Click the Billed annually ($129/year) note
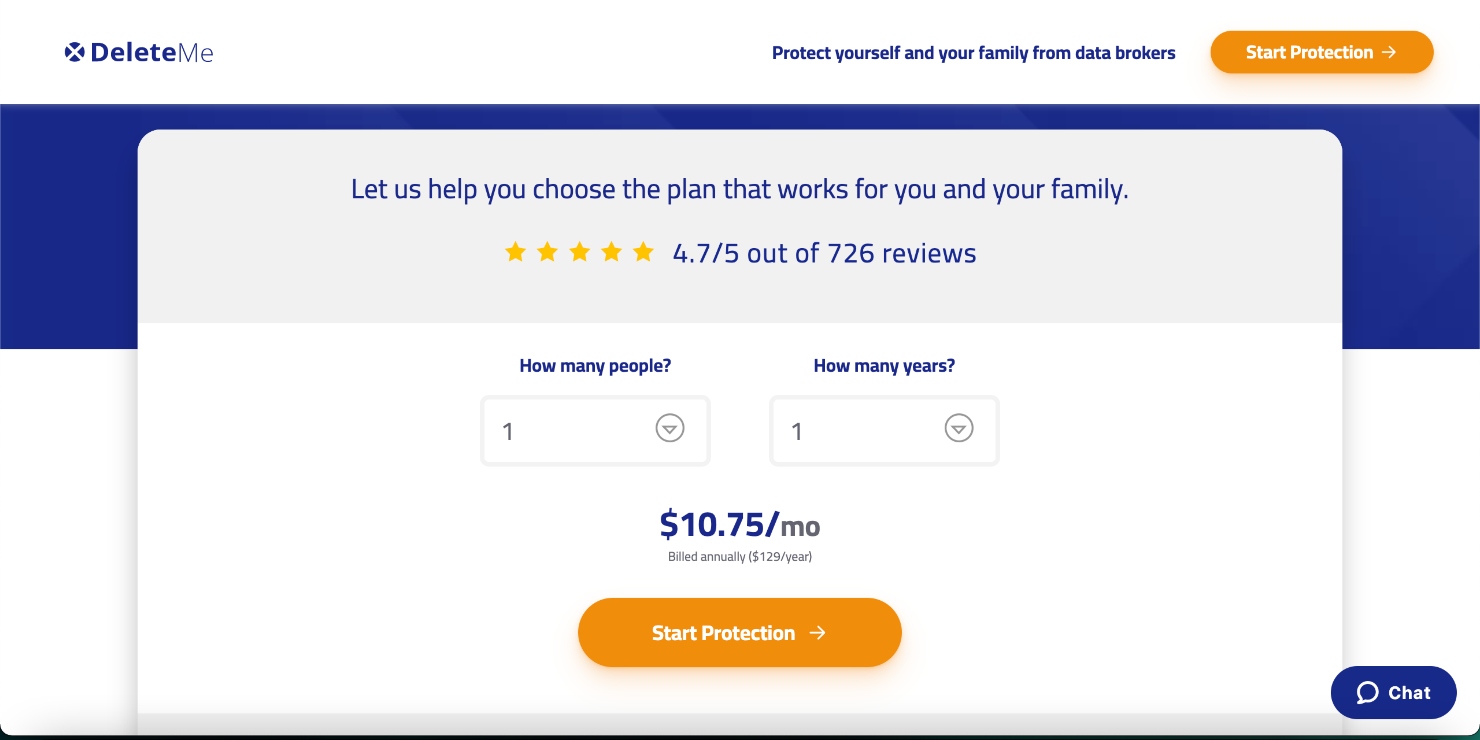Viewport: 1480px width, 740px height. (739, 557)
